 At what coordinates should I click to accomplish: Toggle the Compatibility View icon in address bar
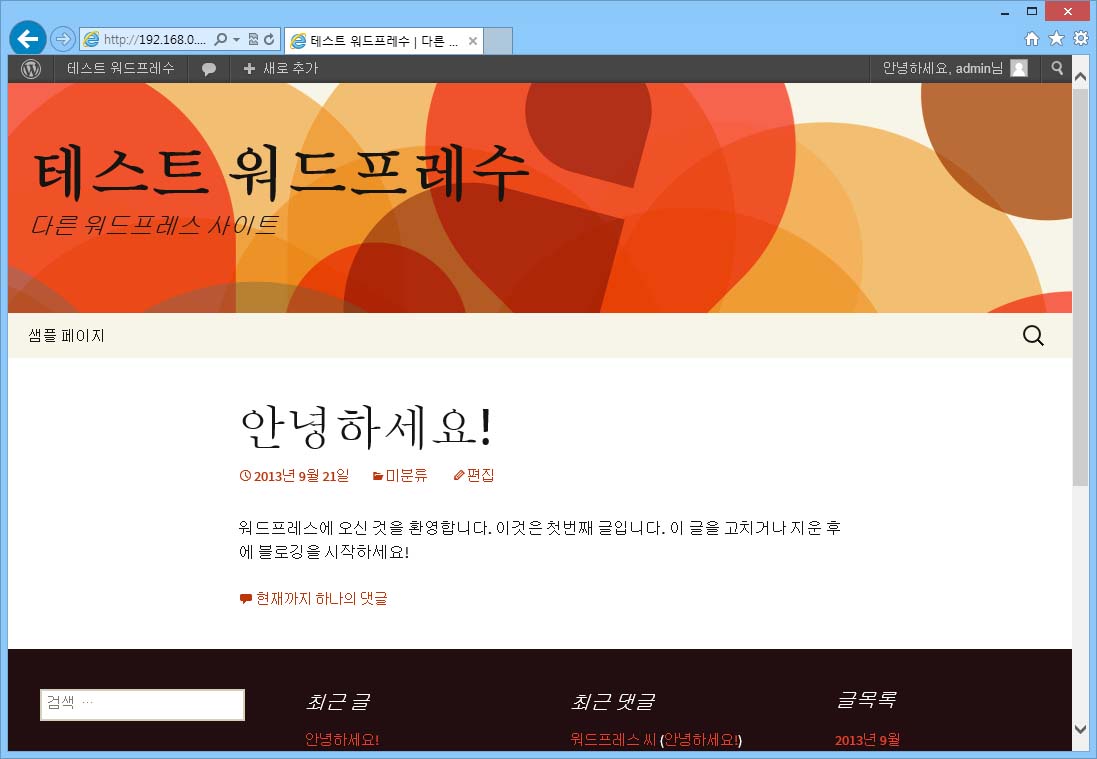(x=253, y=39)
